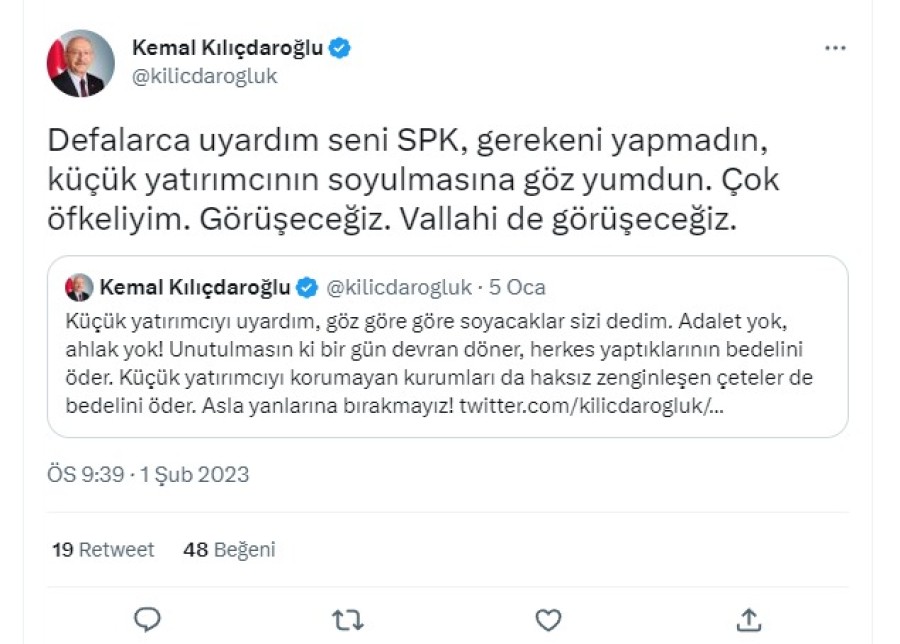Click the @kilicdarogluk handle under the name
Viewport: 900px width, 644px height.
coord(205,76)
